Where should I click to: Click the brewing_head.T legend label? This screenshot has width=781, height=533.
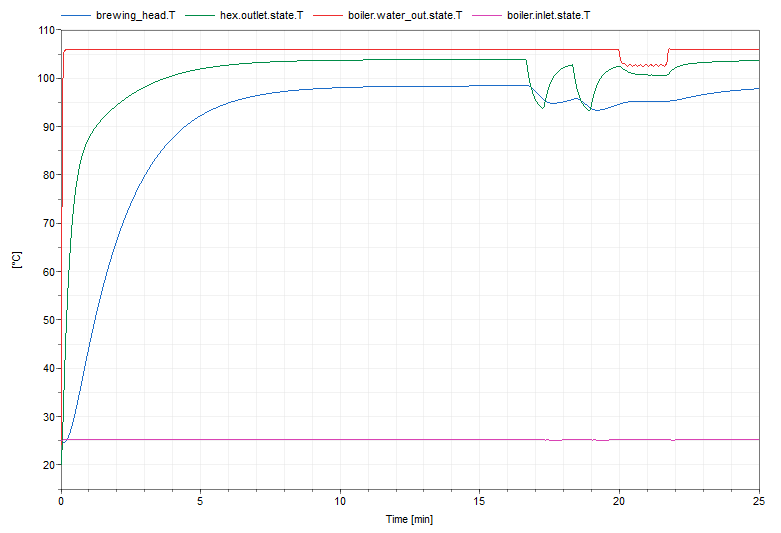143,16
